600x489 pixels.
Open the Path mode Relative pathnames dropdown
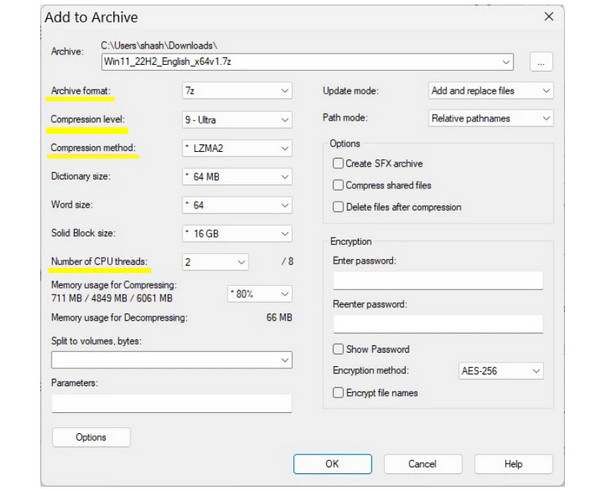491,118
